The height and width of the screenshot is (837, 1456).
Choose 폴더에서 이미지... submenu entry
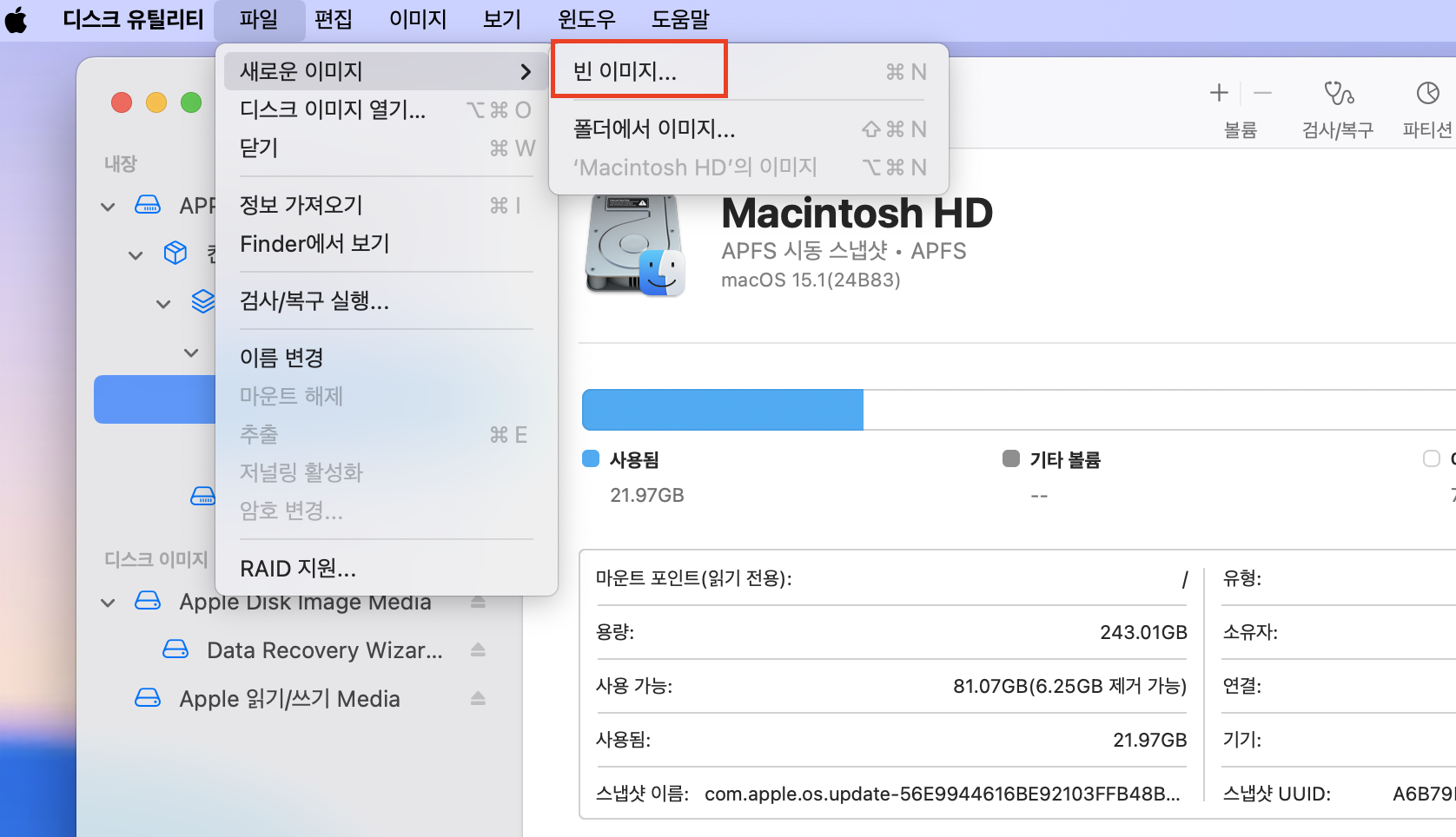click(x=749, y=129)
